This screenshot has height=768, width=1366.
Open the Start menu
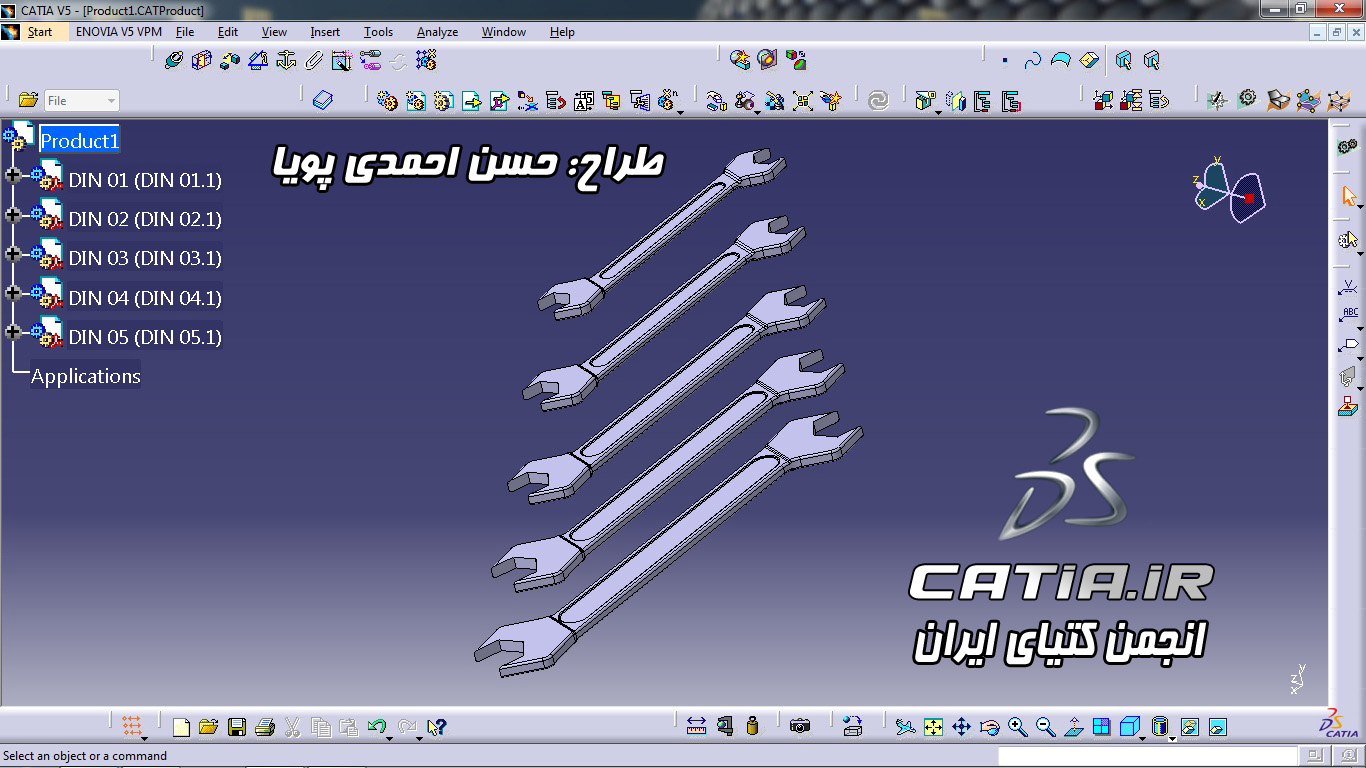tap(40, 32)
